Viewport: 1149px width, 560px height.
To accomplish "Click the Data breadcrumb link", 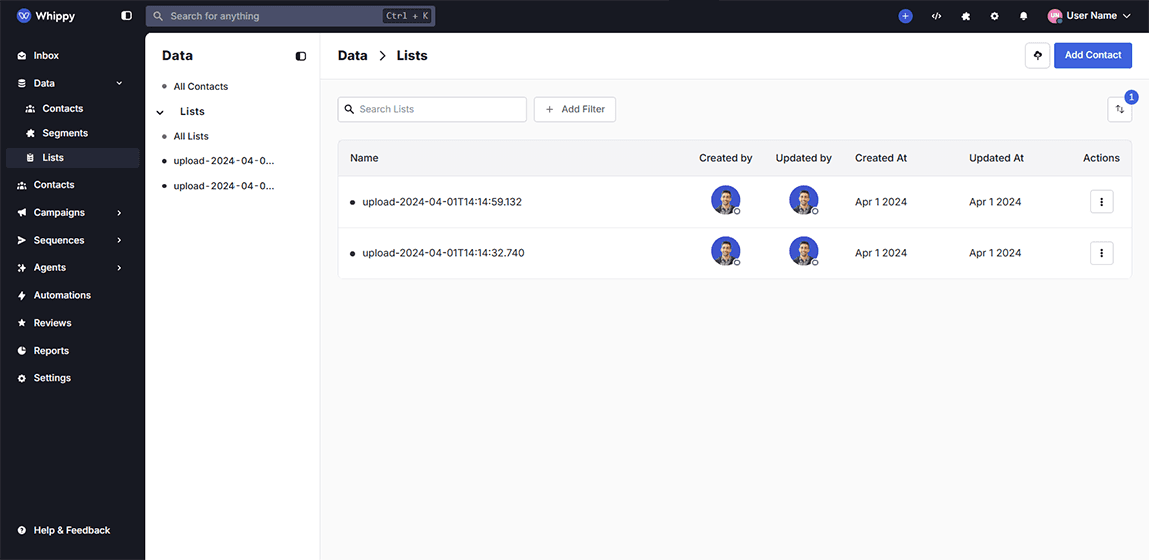I will tap(352, 56).
